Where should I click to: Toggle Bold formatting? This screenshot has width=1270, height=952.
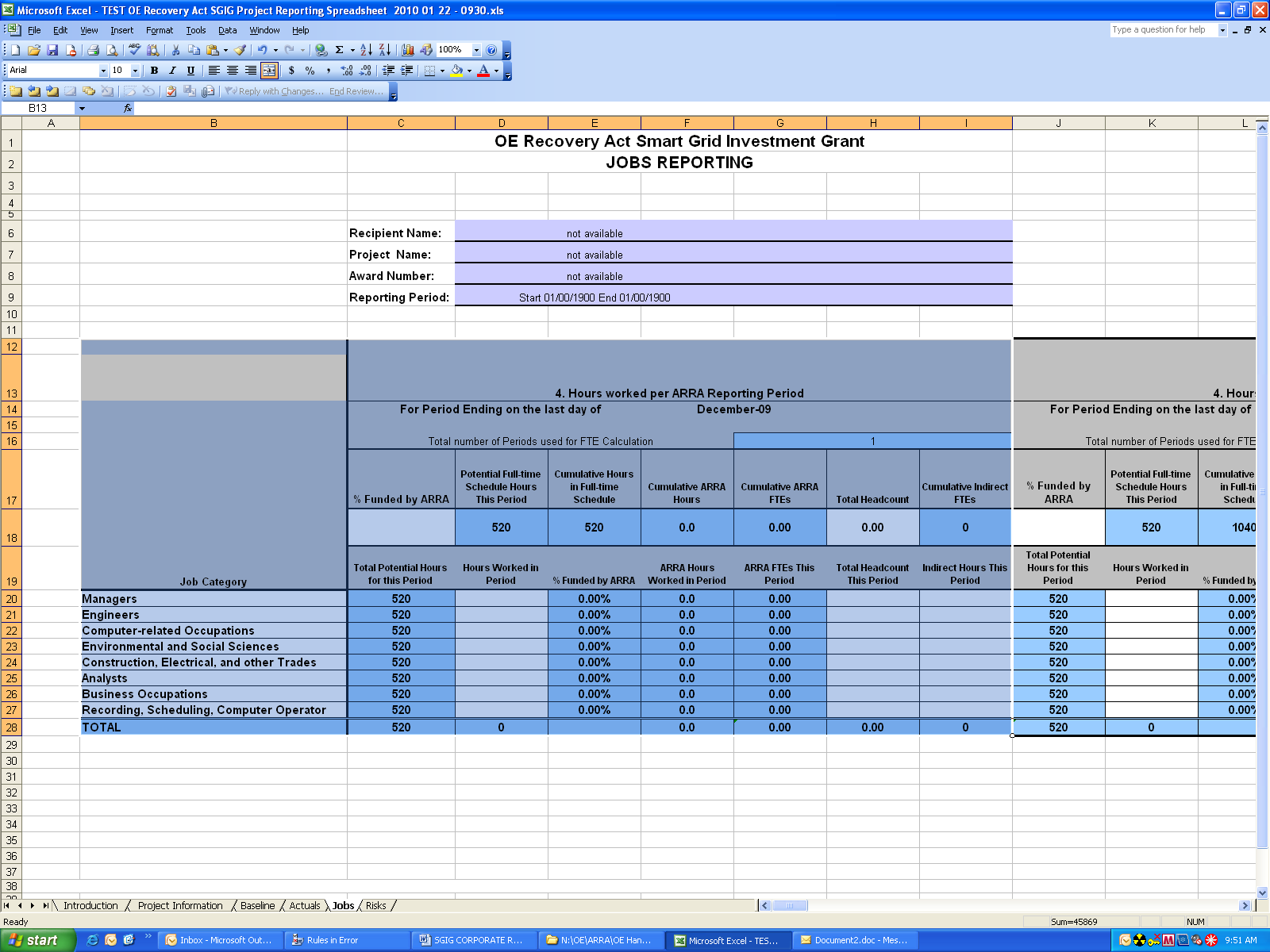pyautogui.click(x=154, y=71)
